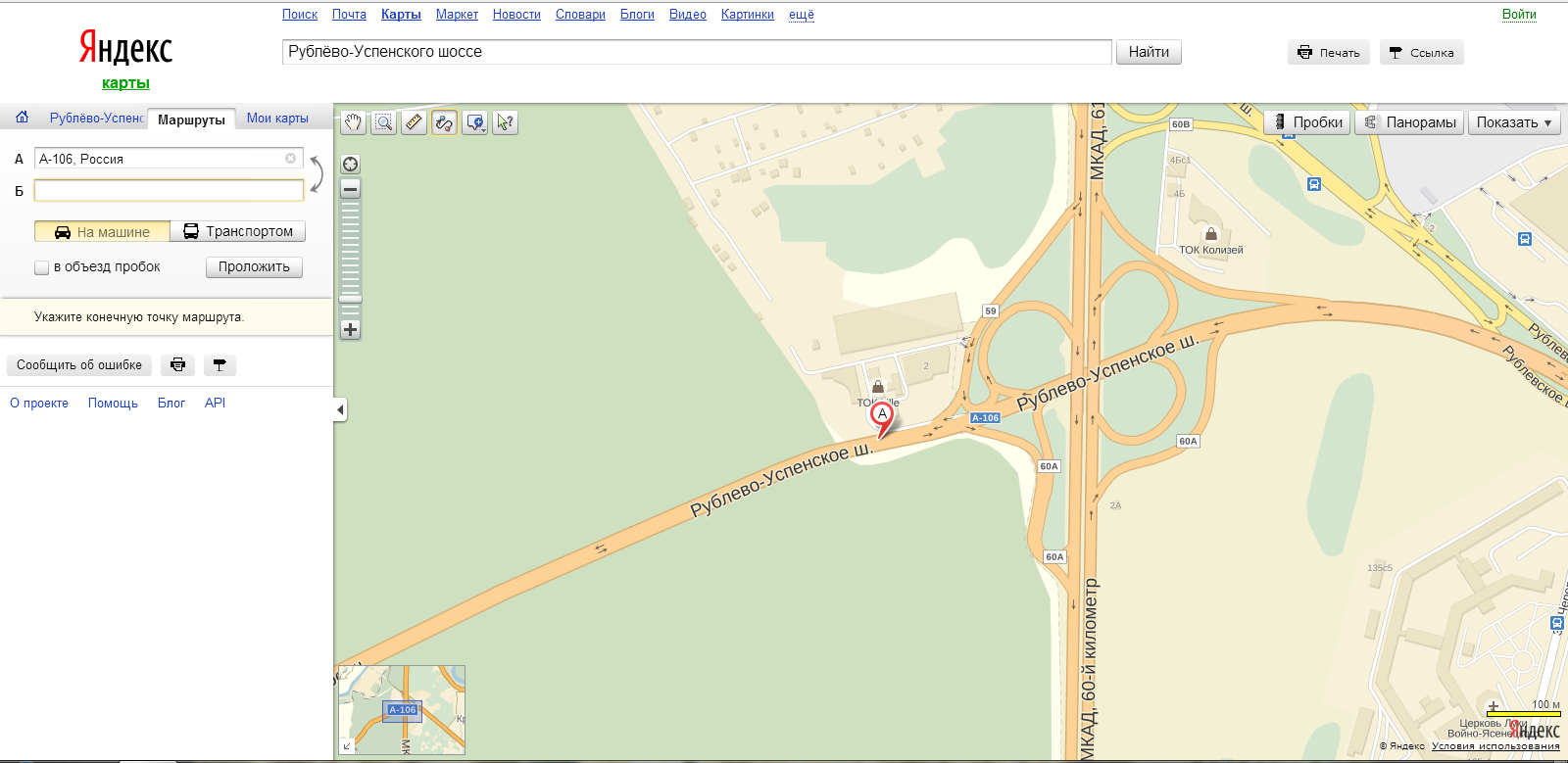This screenshot has width=1568, height=763.
Task: Click the Проложить button
Action: click(x=254, y=267)
